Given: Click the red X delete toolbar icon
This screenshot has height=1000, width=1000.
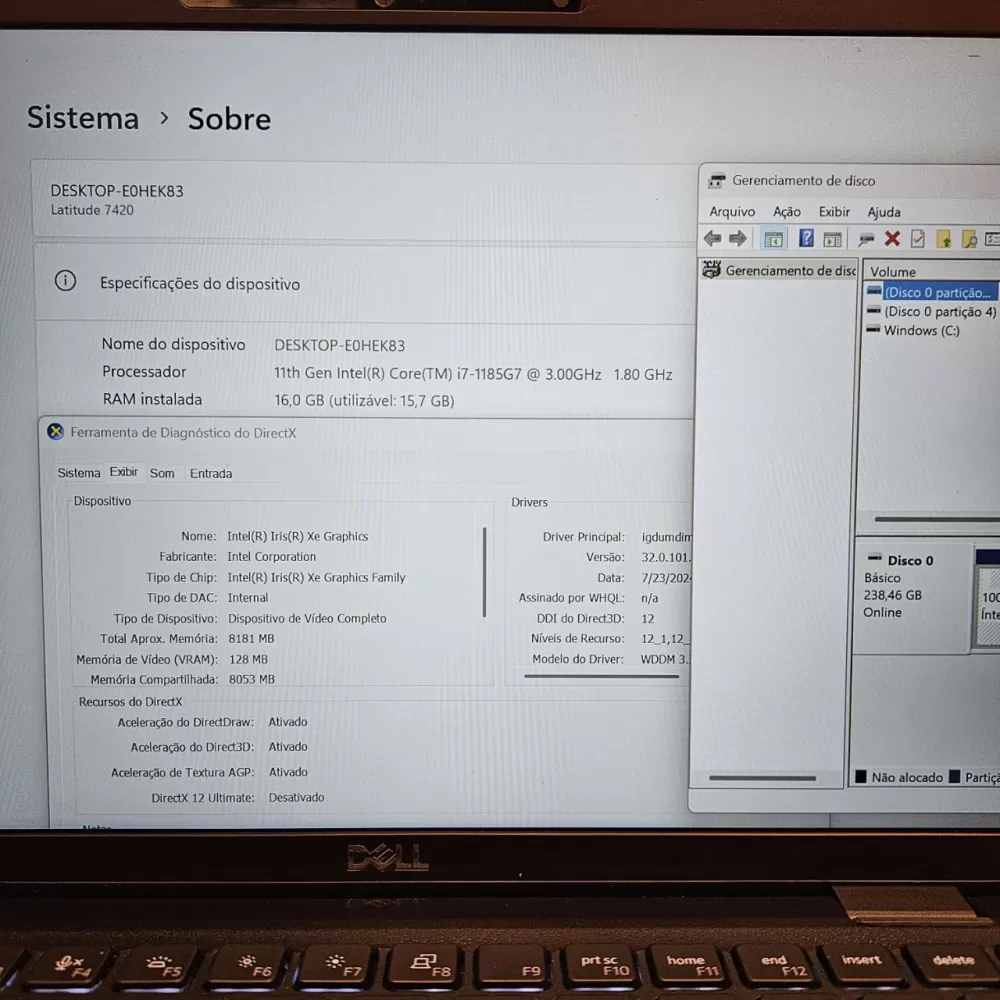Looking at the screenshot, I should coord(892,239).
